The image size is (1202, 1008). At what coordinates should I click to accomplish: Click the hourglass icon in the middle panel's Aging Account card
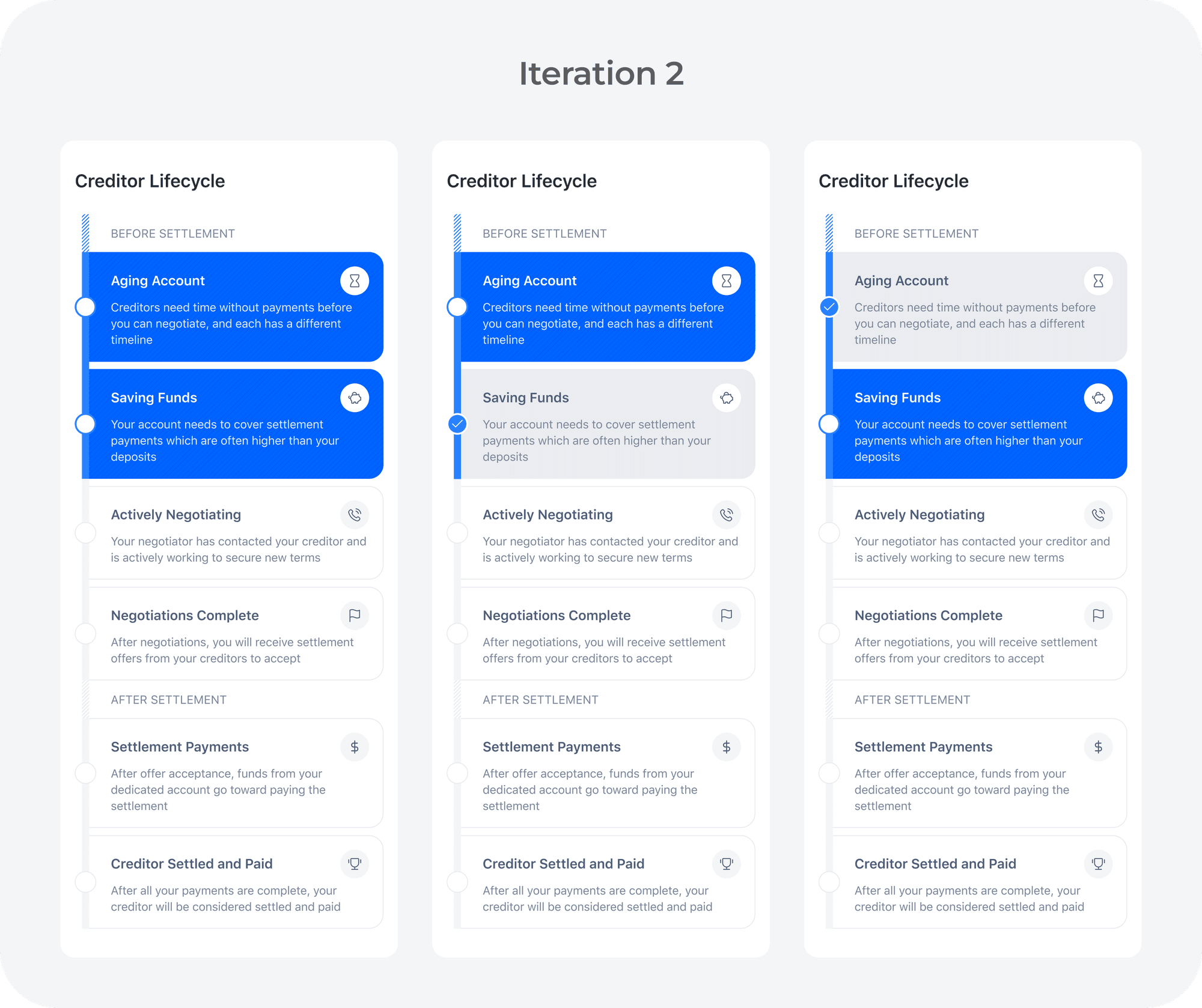coord(727,281)
